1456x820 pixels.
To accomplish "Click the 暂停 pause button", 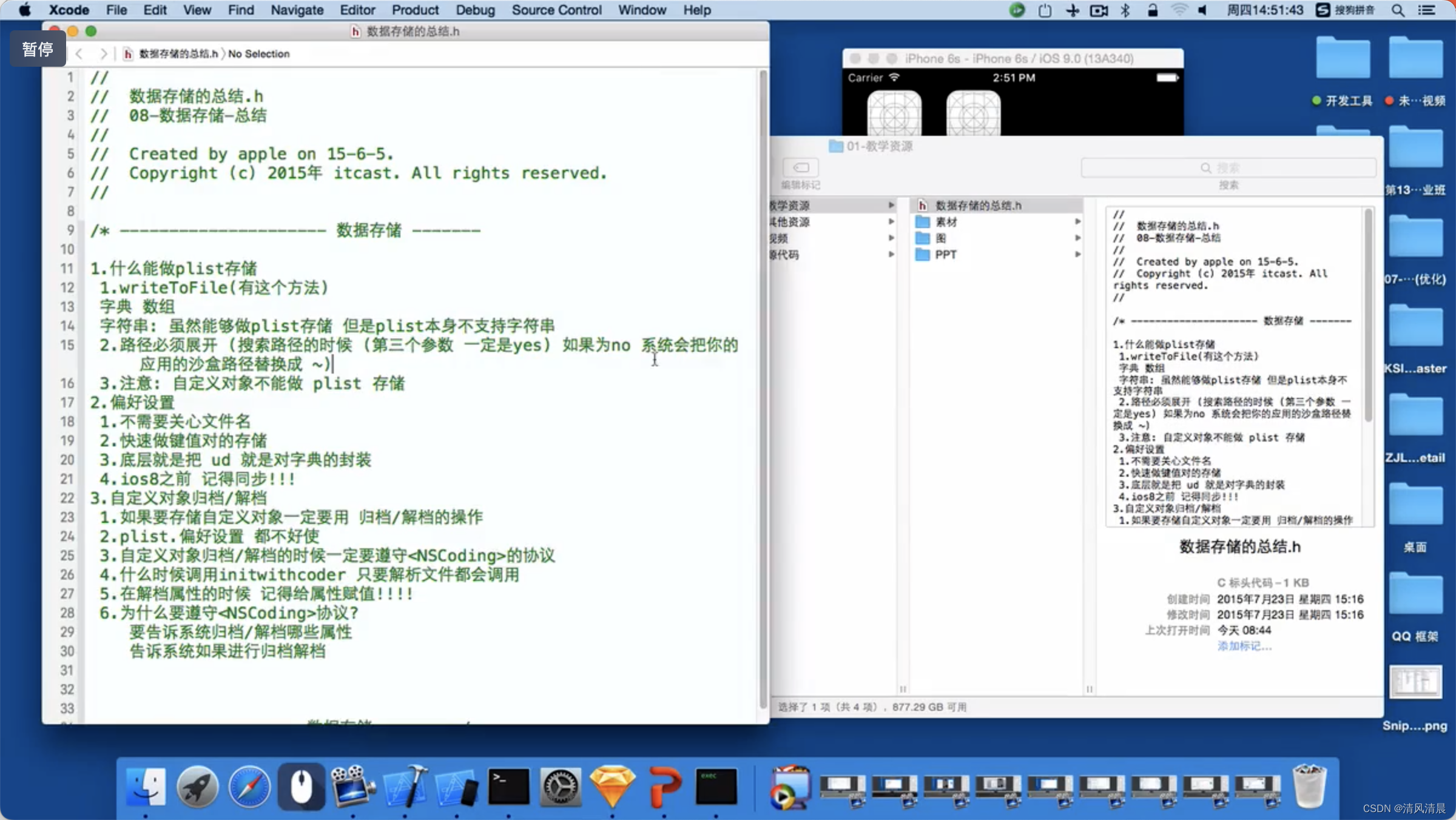I will 38,49.
